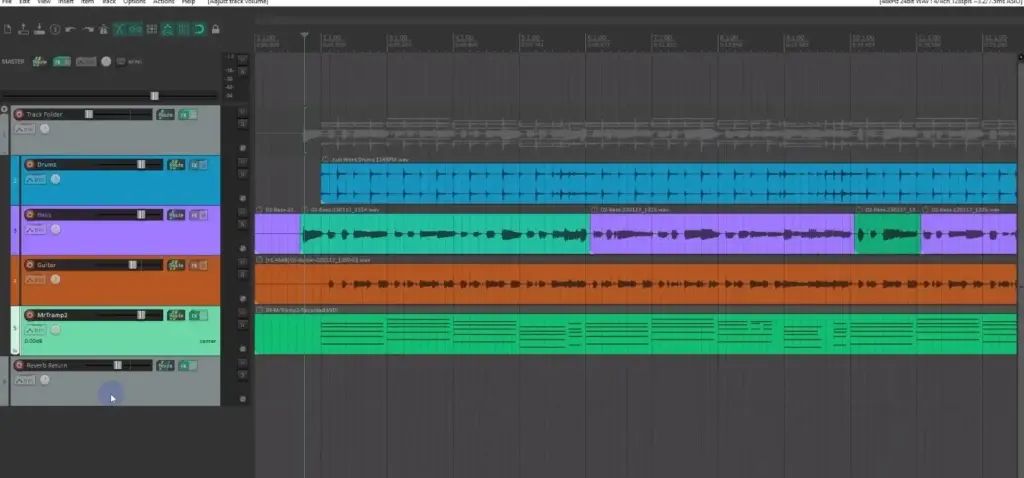This screenshot has width=1024, height=478.
Task: Arm the Drums track for recording
Action: [29, 165]
